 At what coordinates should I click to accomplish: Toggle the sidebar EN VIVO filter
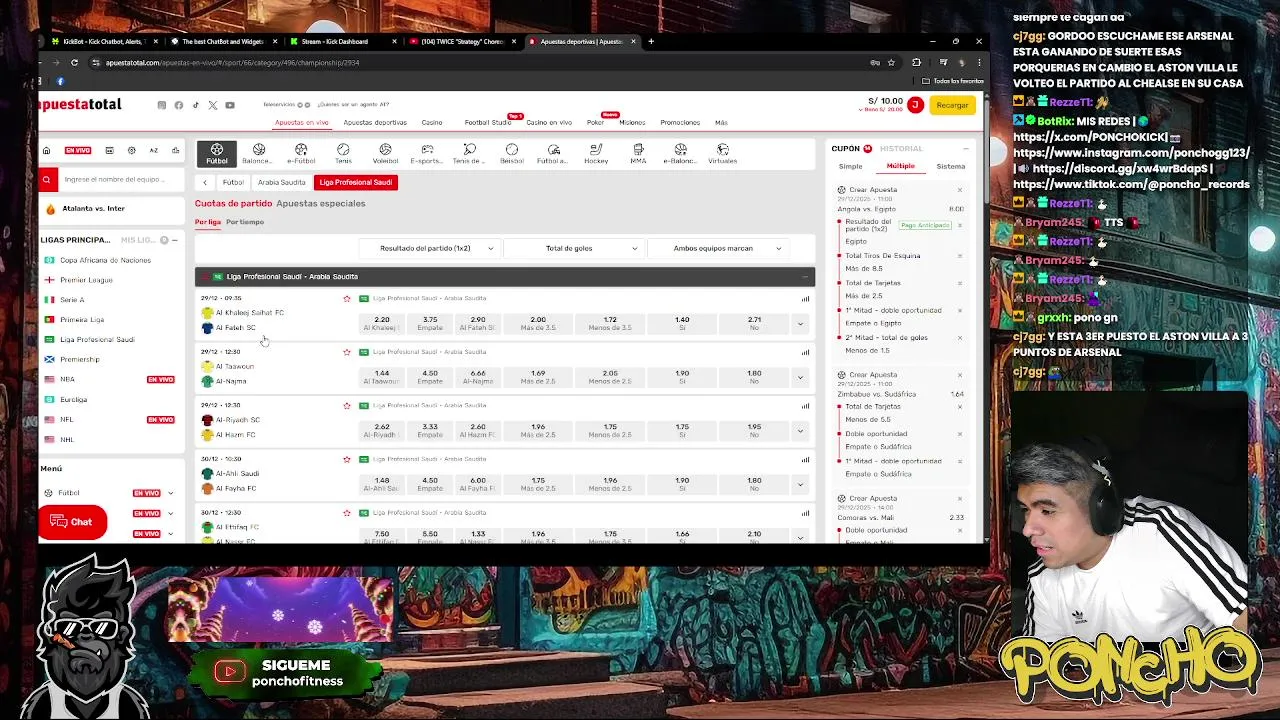click(78, 151)
